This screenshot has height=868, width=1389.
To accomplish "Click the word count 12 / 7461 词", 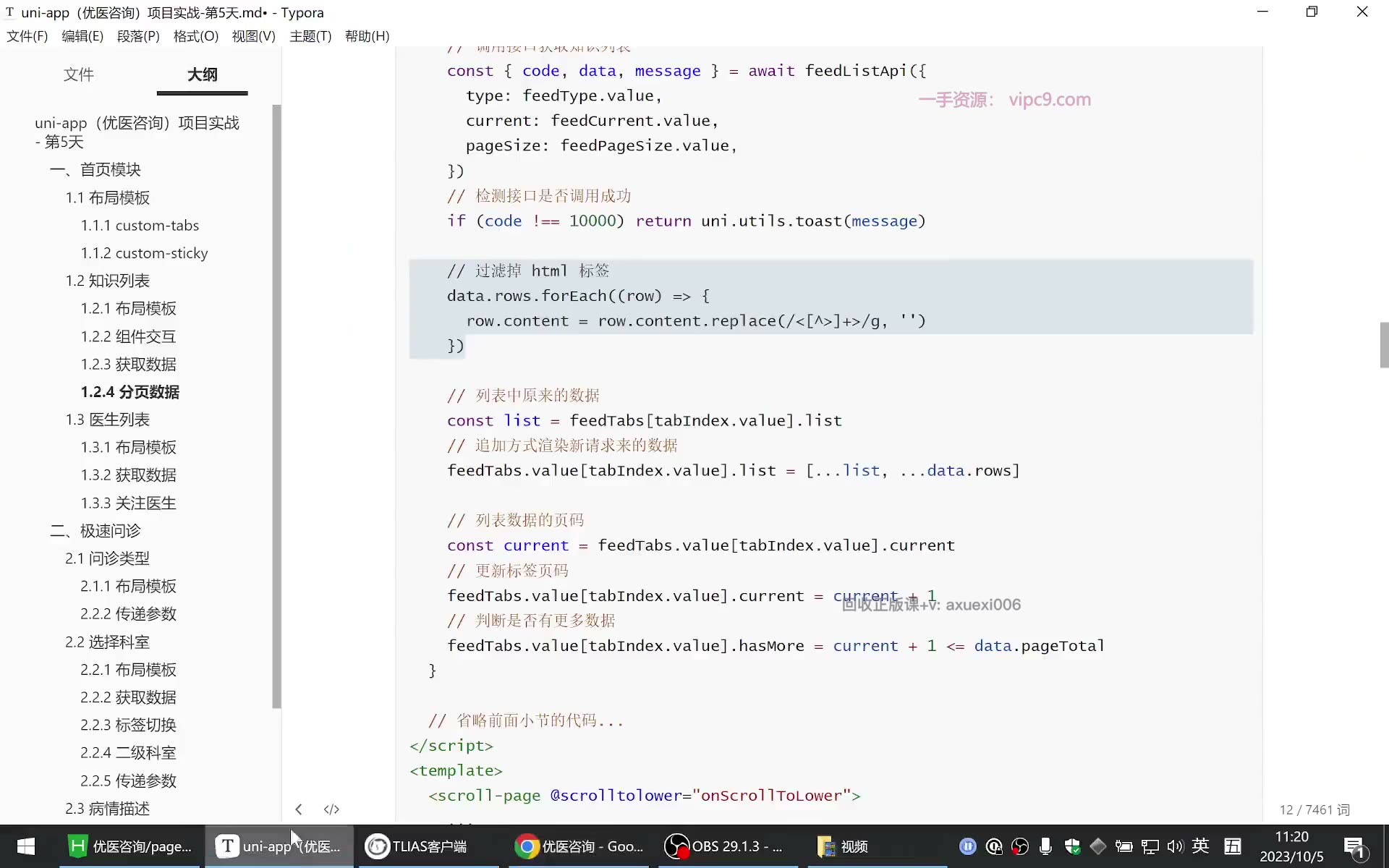I will point(1314,810).
